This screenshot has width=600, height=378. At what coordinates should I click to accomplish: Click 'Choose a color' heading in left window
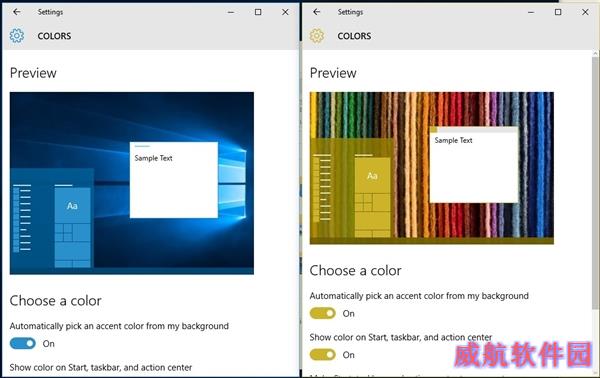pyautogui.click(x=55, y=301)
